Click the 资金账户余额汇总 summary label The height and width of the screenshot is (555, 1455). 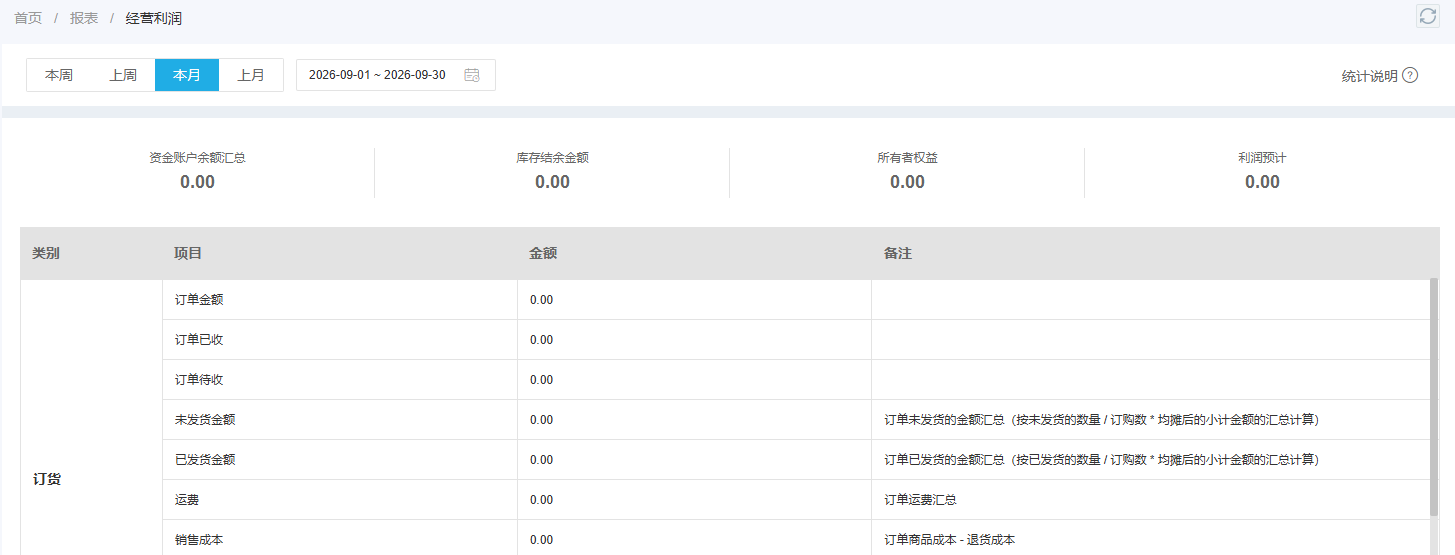click(197, 158)
